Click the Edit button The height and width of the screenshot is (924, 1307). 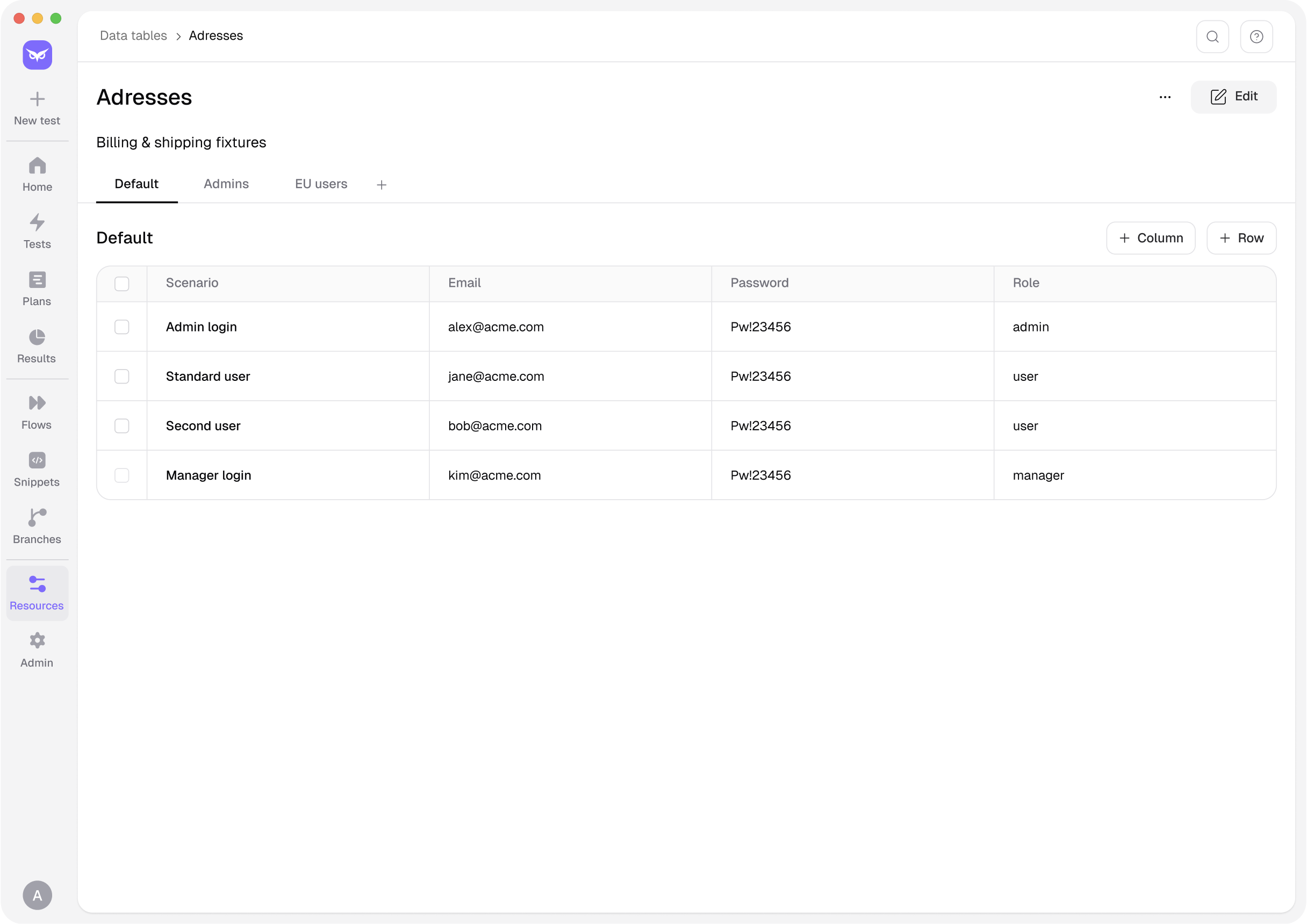tap(1233, 97)
